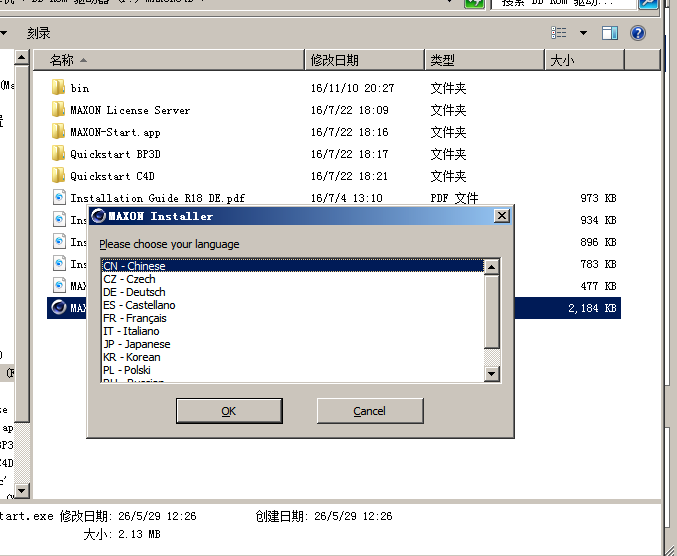Image resolution: width=677 pixels, height=556 pixels.
Task: Click the file icon in the 477 KB row
Action: pyautogui.click(x=59, y=286)
